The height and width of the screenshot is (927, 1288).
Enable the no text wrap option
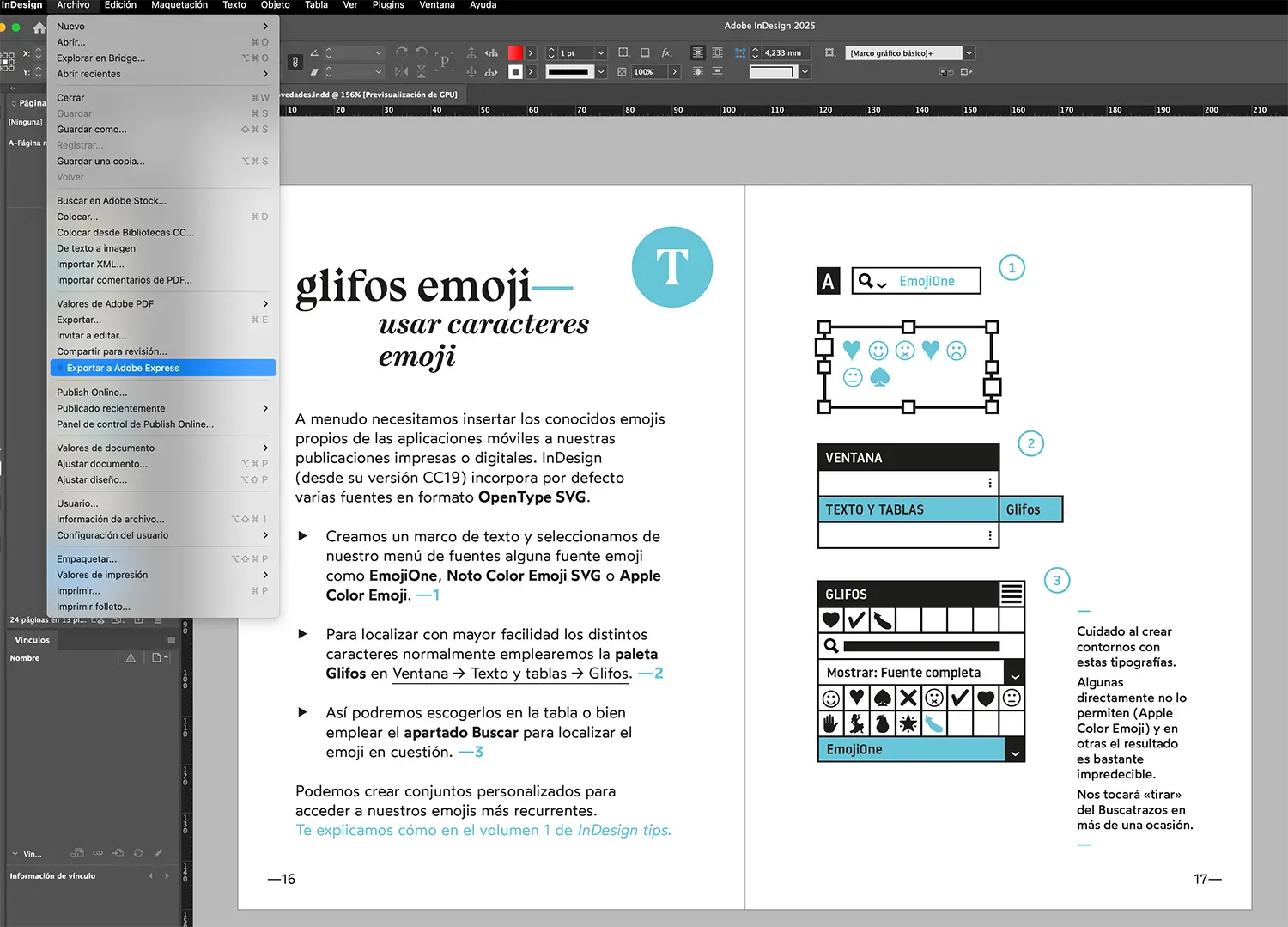pos(698,53)
